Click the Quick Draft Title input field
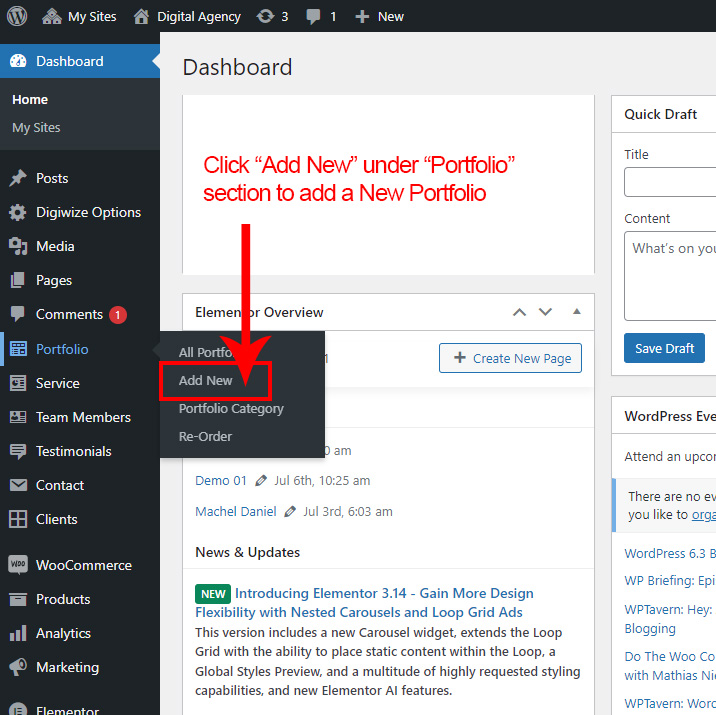The width and height of the screenshot is (716, 715). point(670,182)
